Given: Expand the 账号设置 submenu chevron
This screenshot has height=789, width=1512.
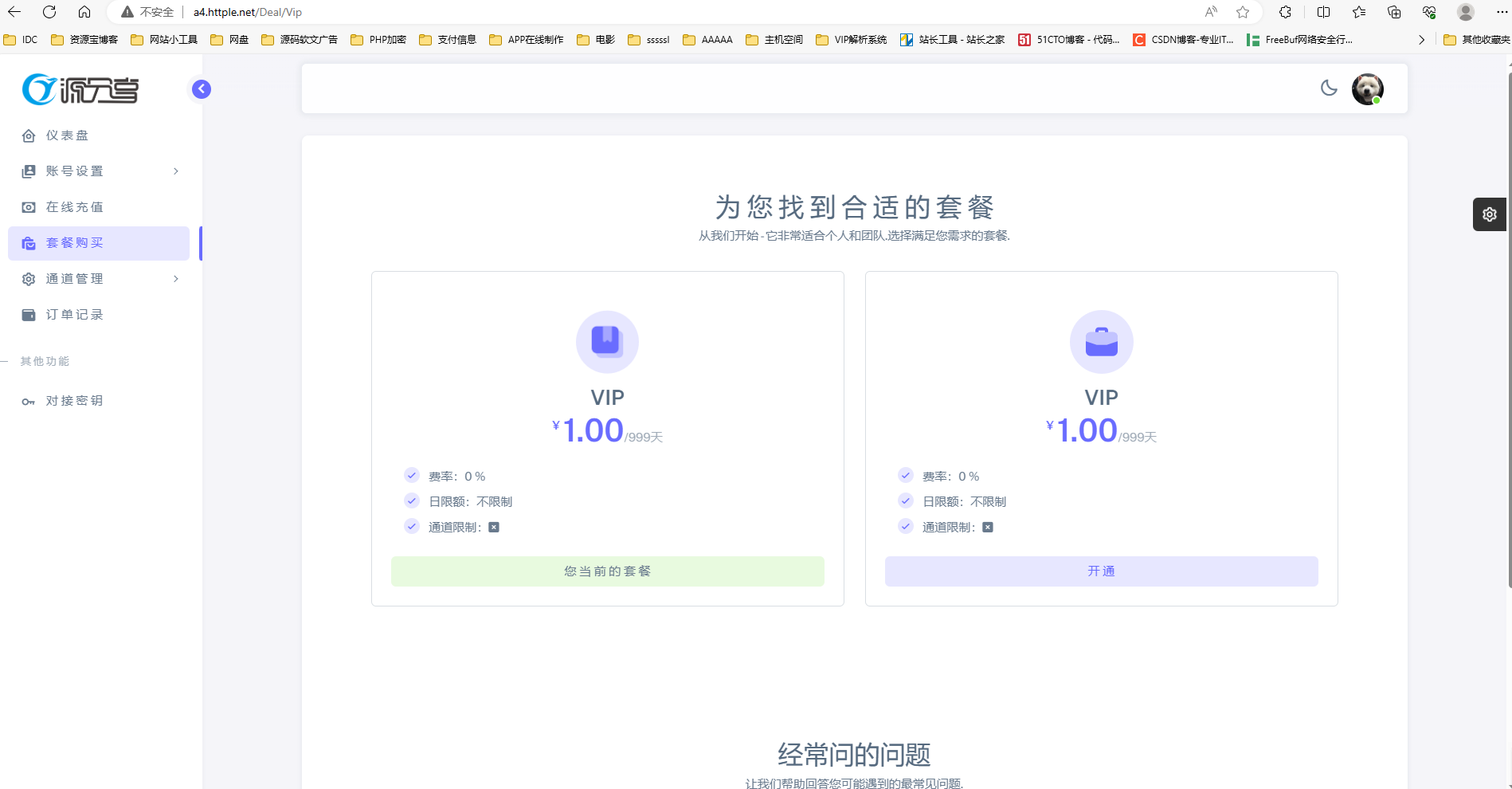Looking at the screenshot, I should (x=175, y=171).
